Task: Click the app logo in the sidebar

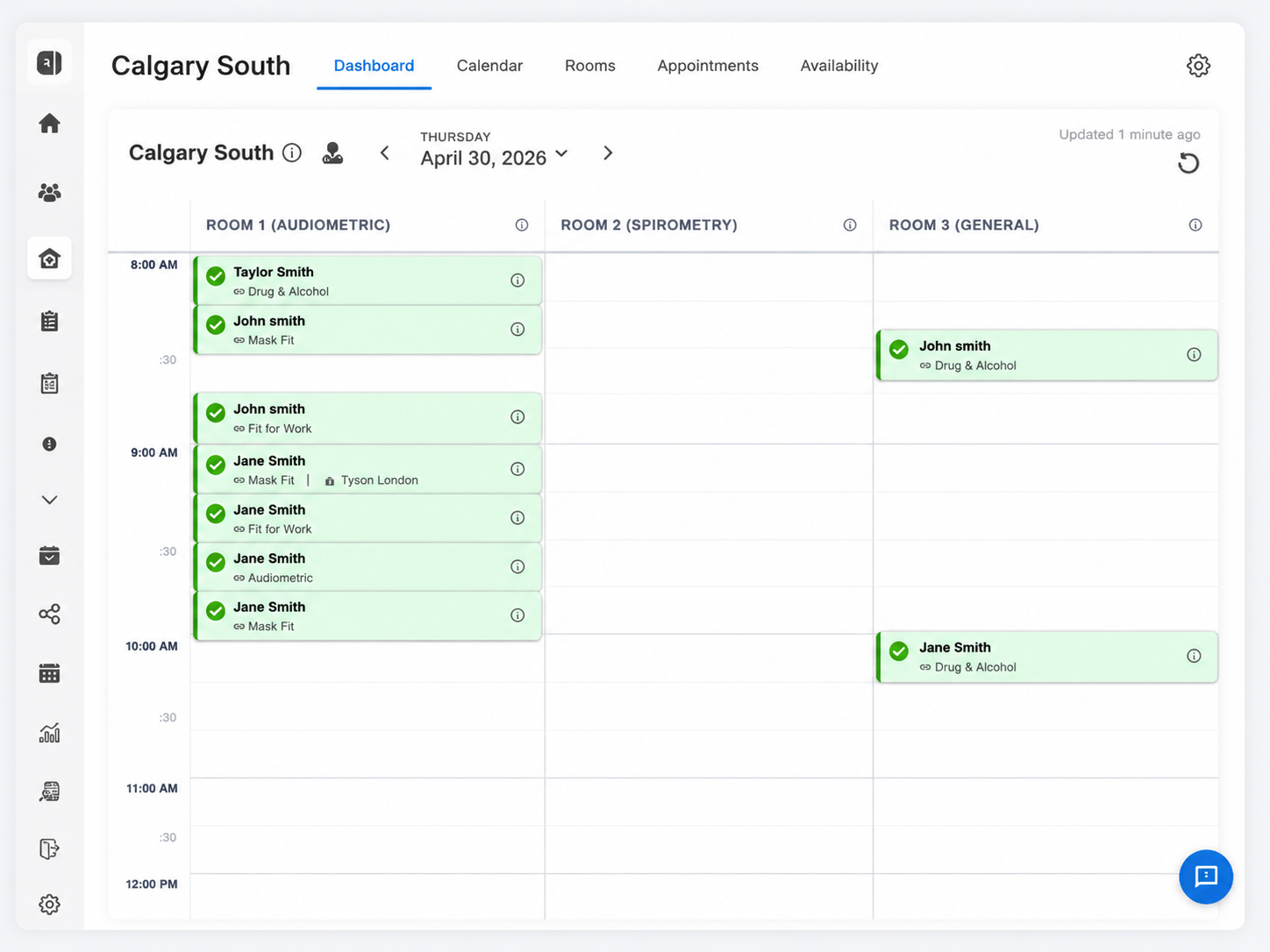Action: coord(49,62)
